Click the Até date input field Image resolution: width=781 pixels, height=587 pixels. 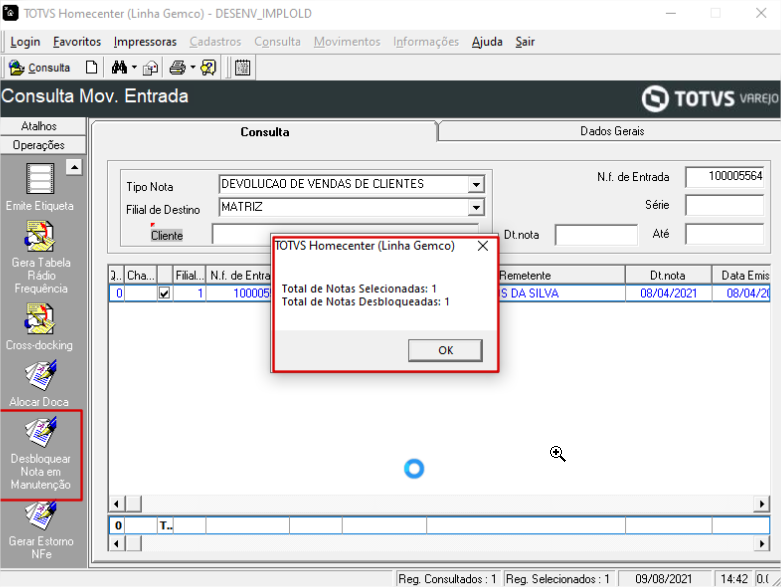[x=725, y=234]
